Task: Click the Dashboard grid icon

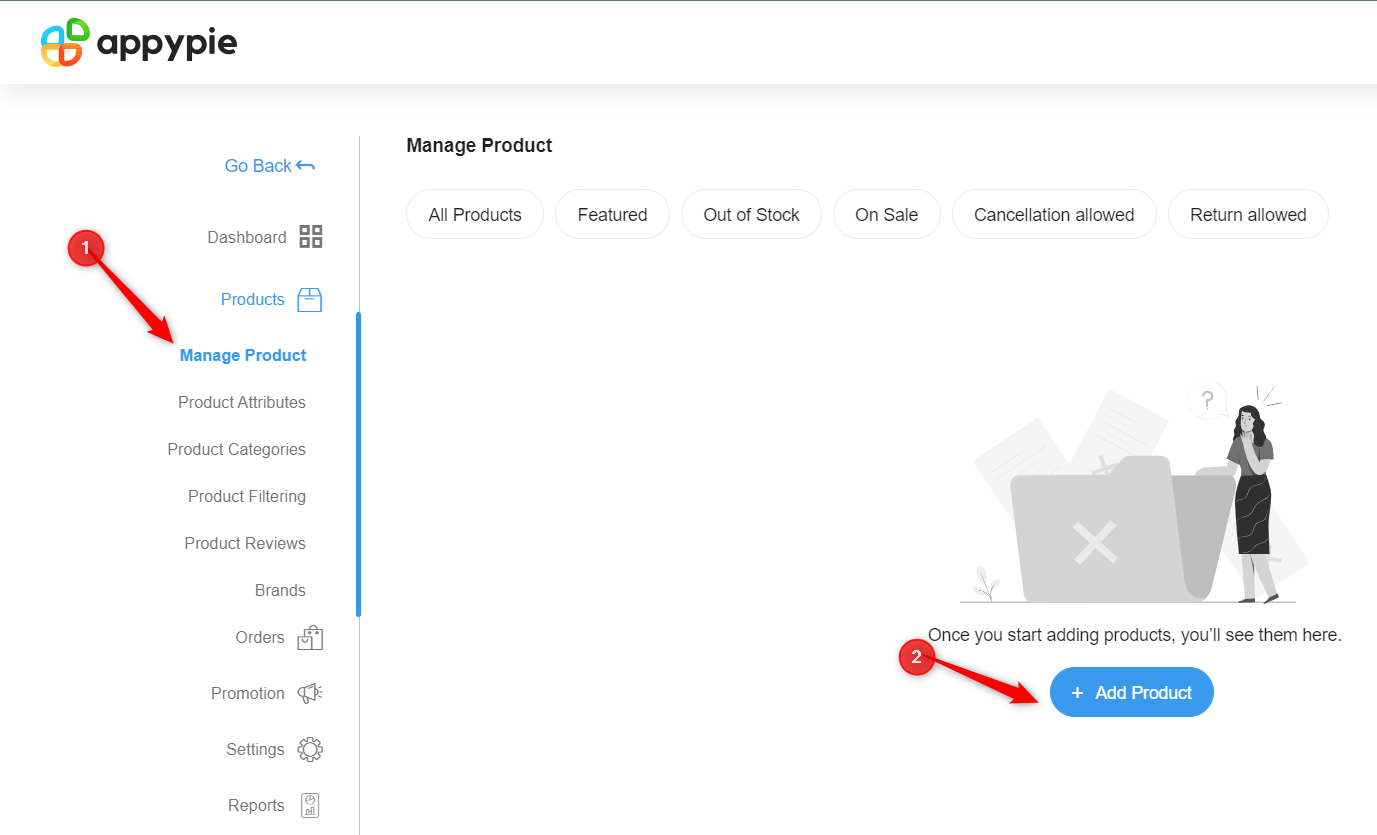Action: point(310,236)
